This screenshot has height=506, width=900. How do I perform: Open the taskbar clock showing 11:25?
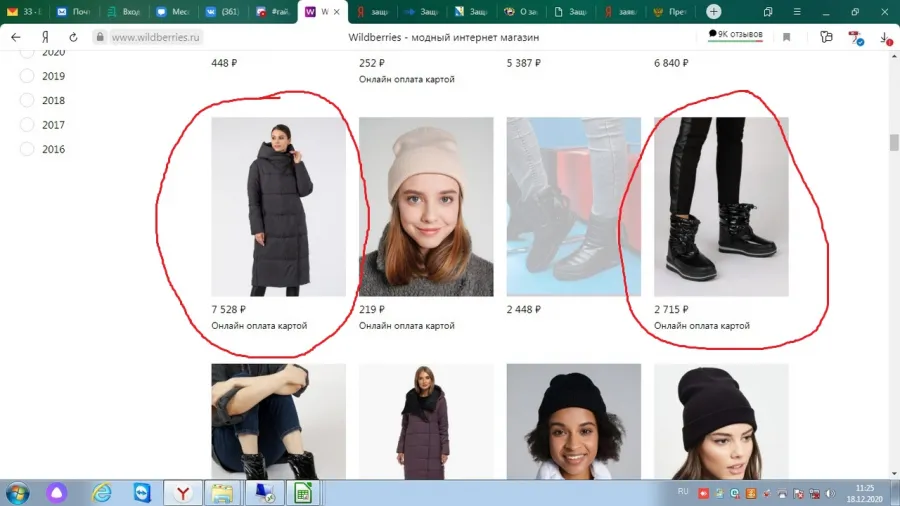point(864,493)
